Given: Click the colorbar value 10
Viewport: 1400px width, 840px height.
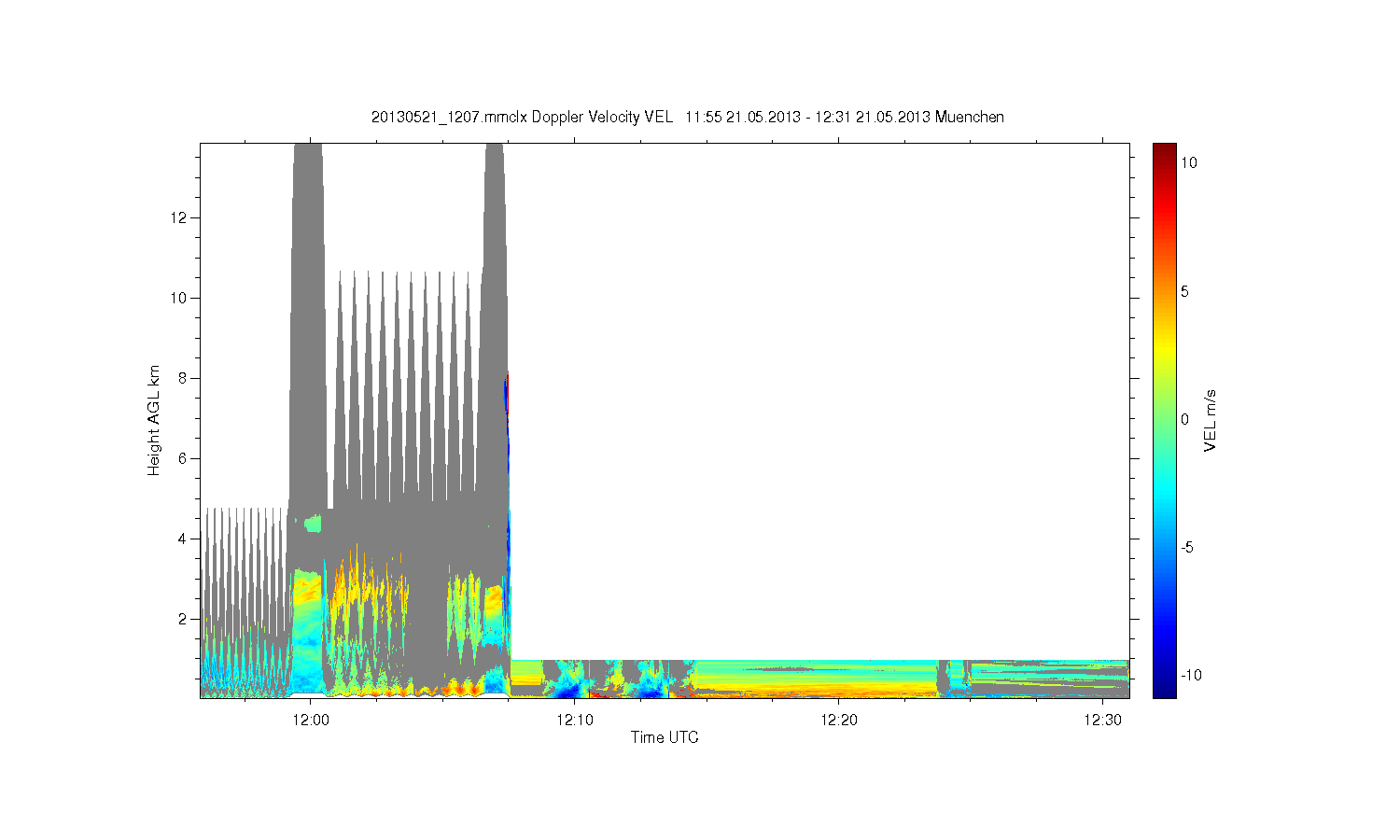Looking at the screenshot, I should tap(1189, 162).
